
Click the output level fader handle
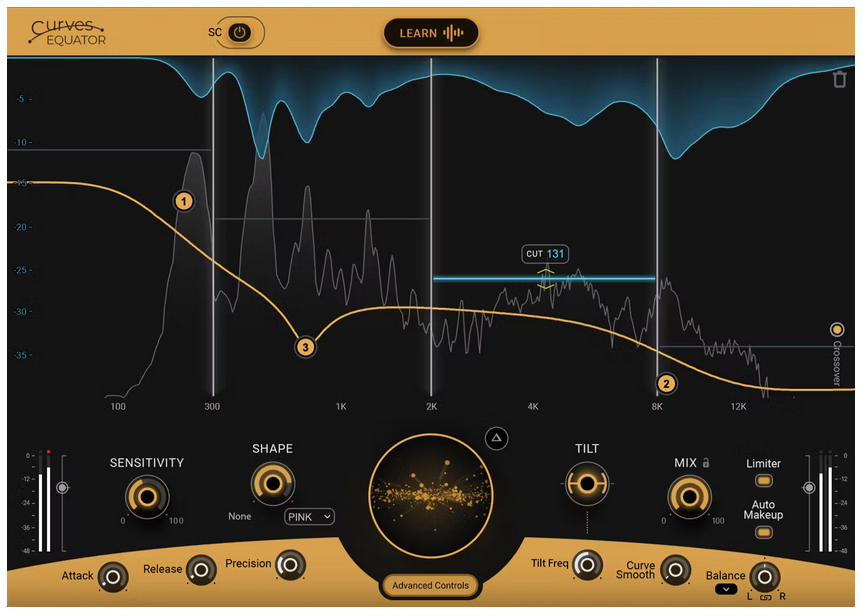tap(809, 487)
